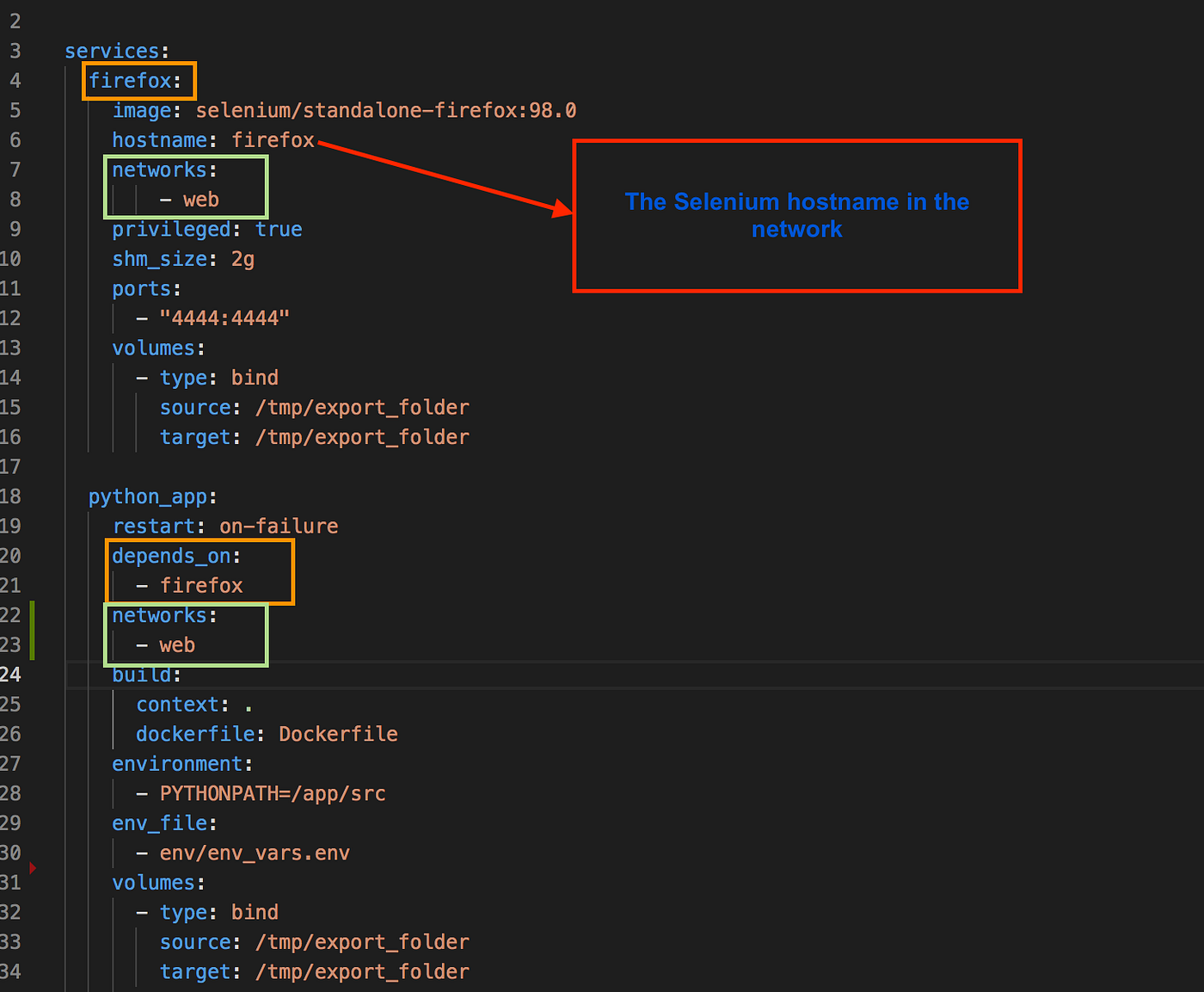
Task: Click line number 6 in the gutter
Action: (15, 140)
